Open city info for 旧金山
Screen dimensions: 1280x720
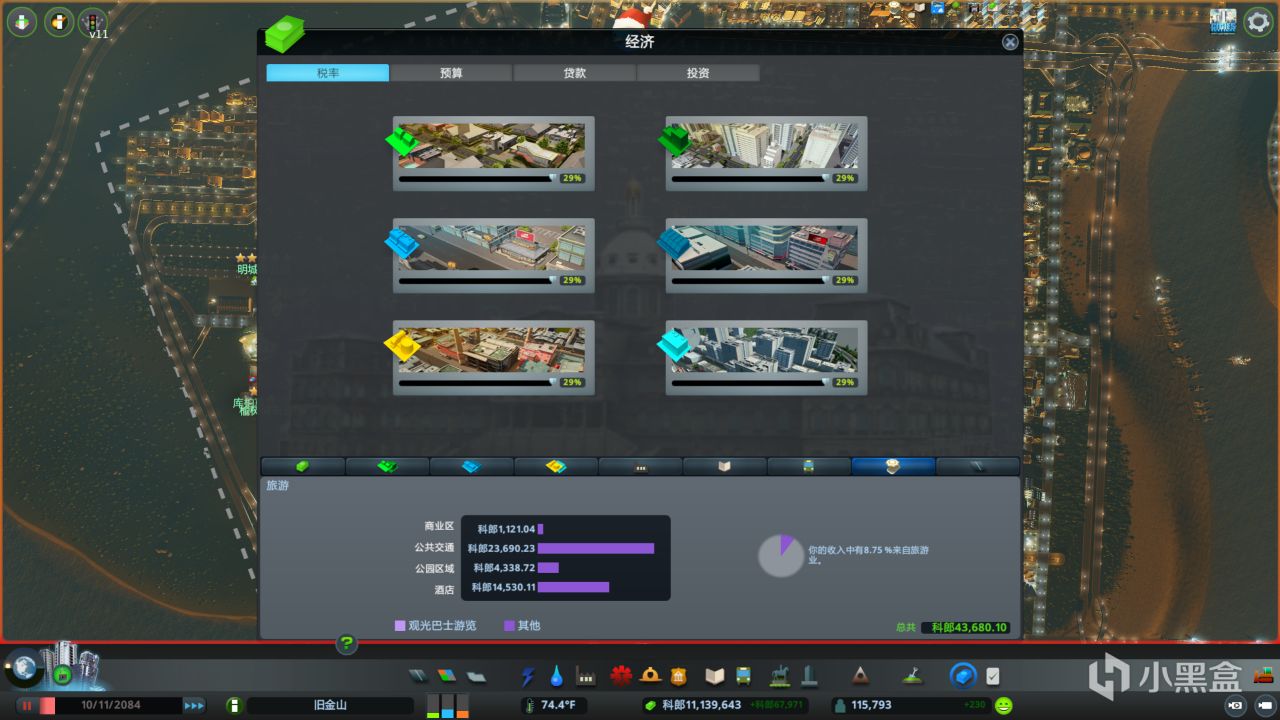(233, 705)
